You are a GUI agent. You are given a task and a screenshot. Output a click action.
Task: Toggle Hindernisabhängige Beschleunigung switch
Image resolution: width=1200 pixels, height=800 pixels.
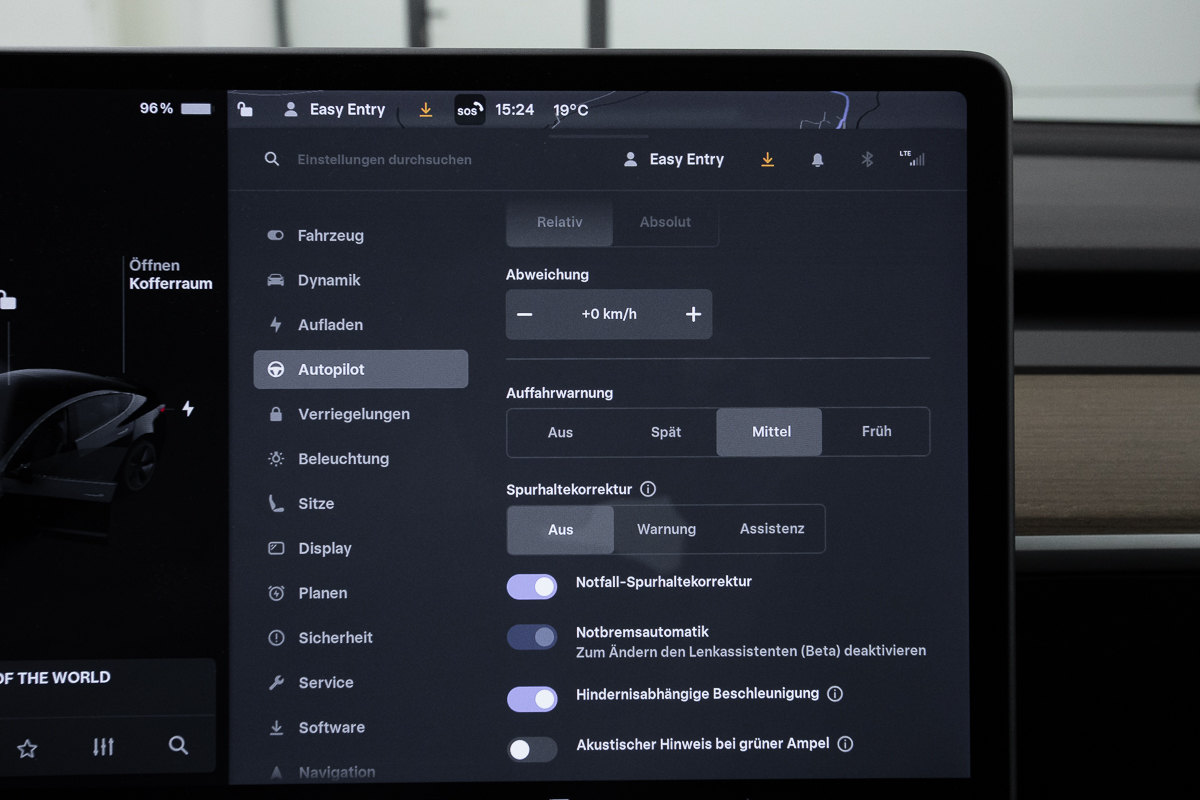pyautogui.click(x=532, y=699)
